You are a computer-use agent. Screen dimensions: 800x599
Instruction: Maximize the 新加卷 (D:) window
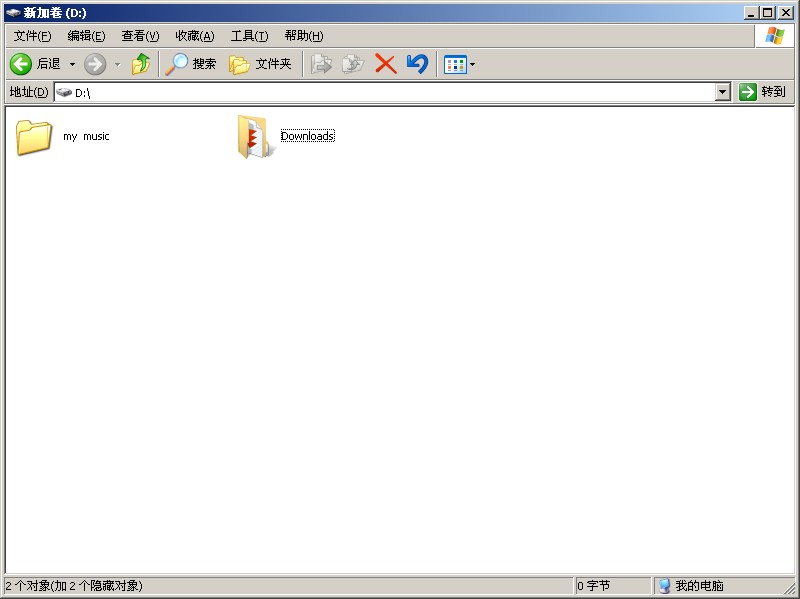(x=767, y=13)
